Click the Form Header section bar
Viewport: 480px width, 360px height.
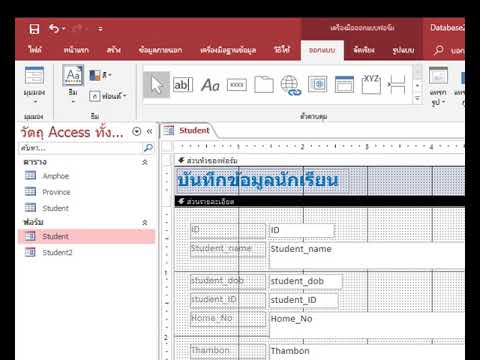(319, 160)
